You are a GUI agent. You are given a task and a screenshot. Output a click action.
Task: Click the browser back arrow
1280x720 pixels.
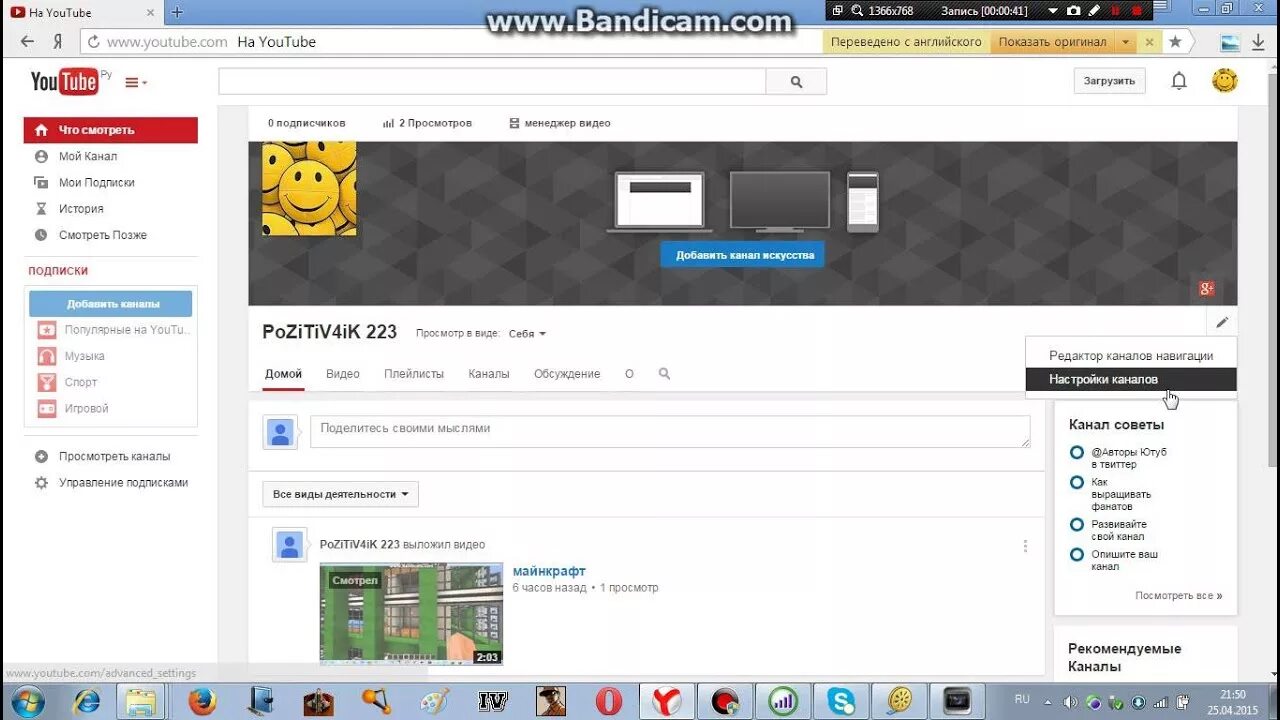click(27, 42)
